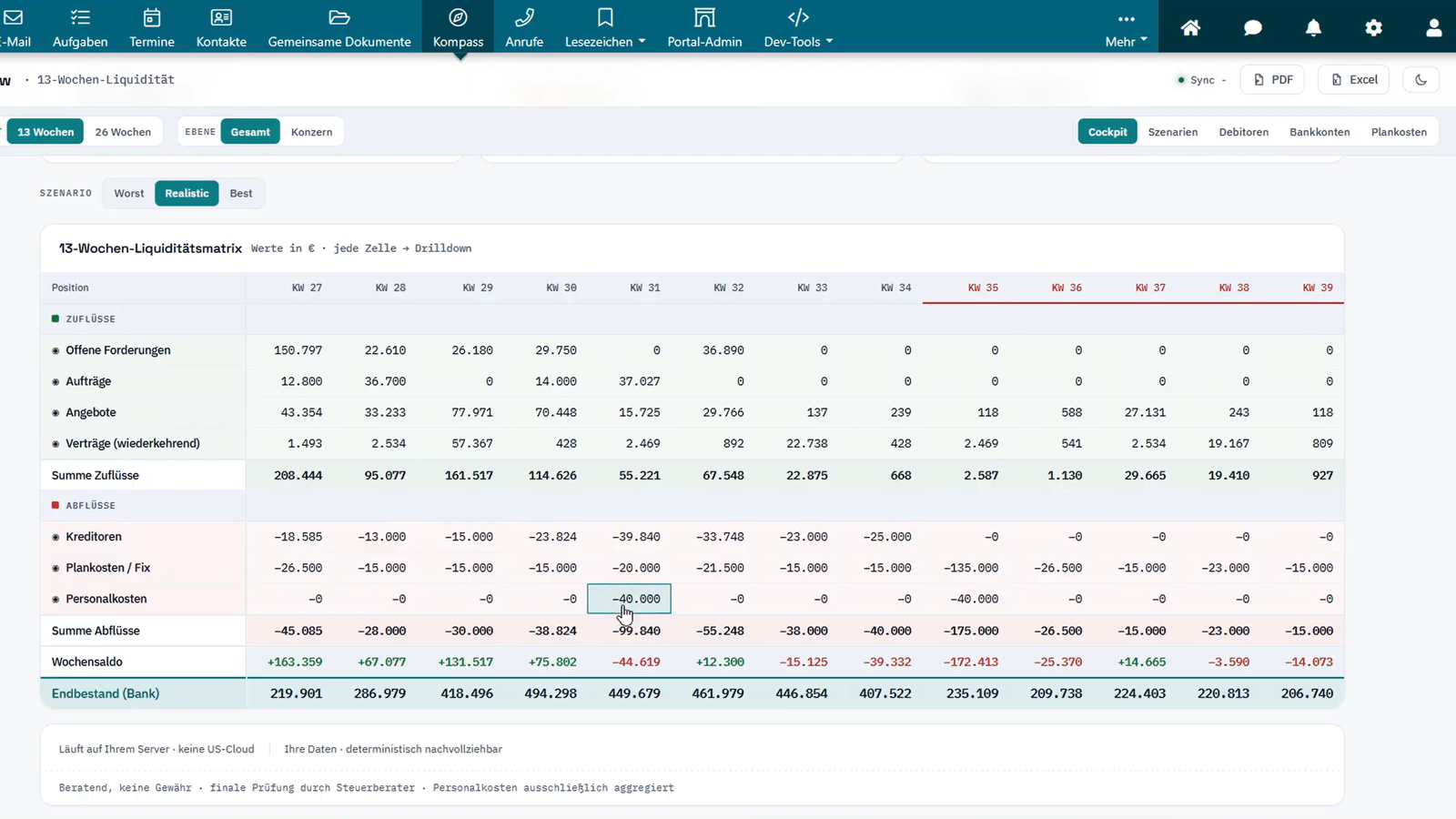1456x819 pixels.
Task: Expand Dev-Tools dropdown
Action: click(798, 28)
